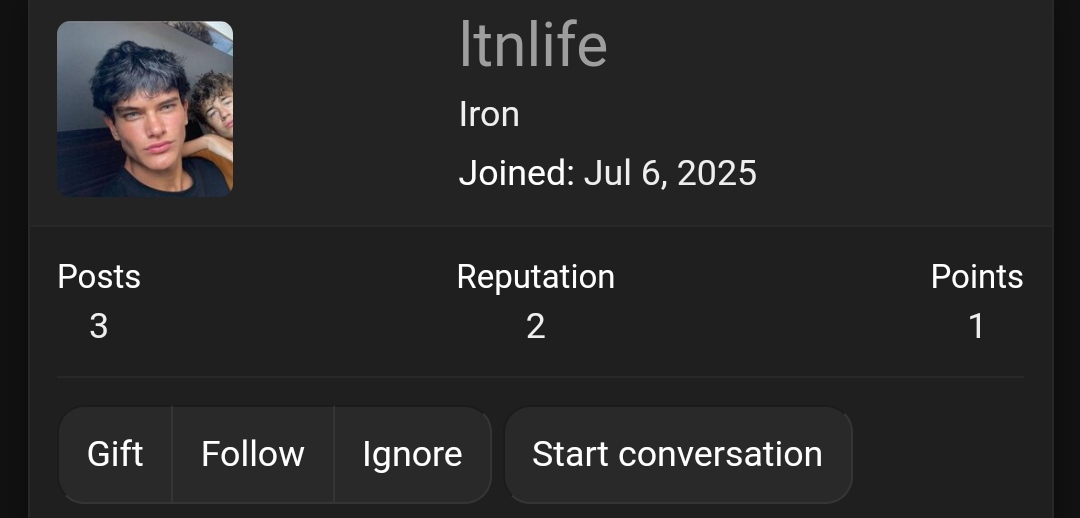Select the Iron rank title
The image size is (1080, 518).
coord(489,114)
